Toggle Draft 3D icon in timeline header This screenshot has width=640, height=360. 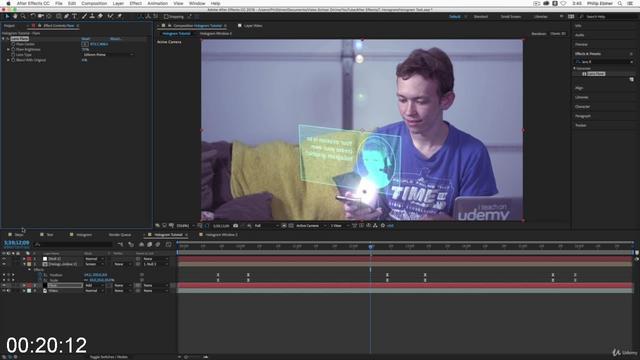(131, 244)
